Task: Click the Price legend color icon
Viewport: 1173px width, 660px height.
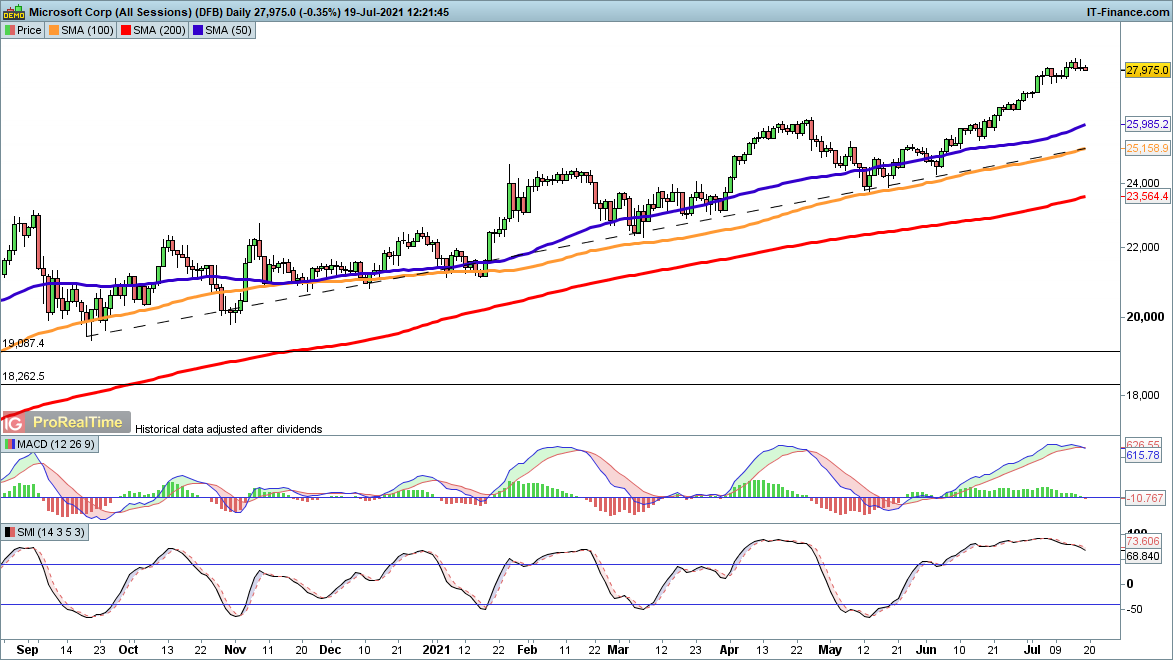Action: 10,31
